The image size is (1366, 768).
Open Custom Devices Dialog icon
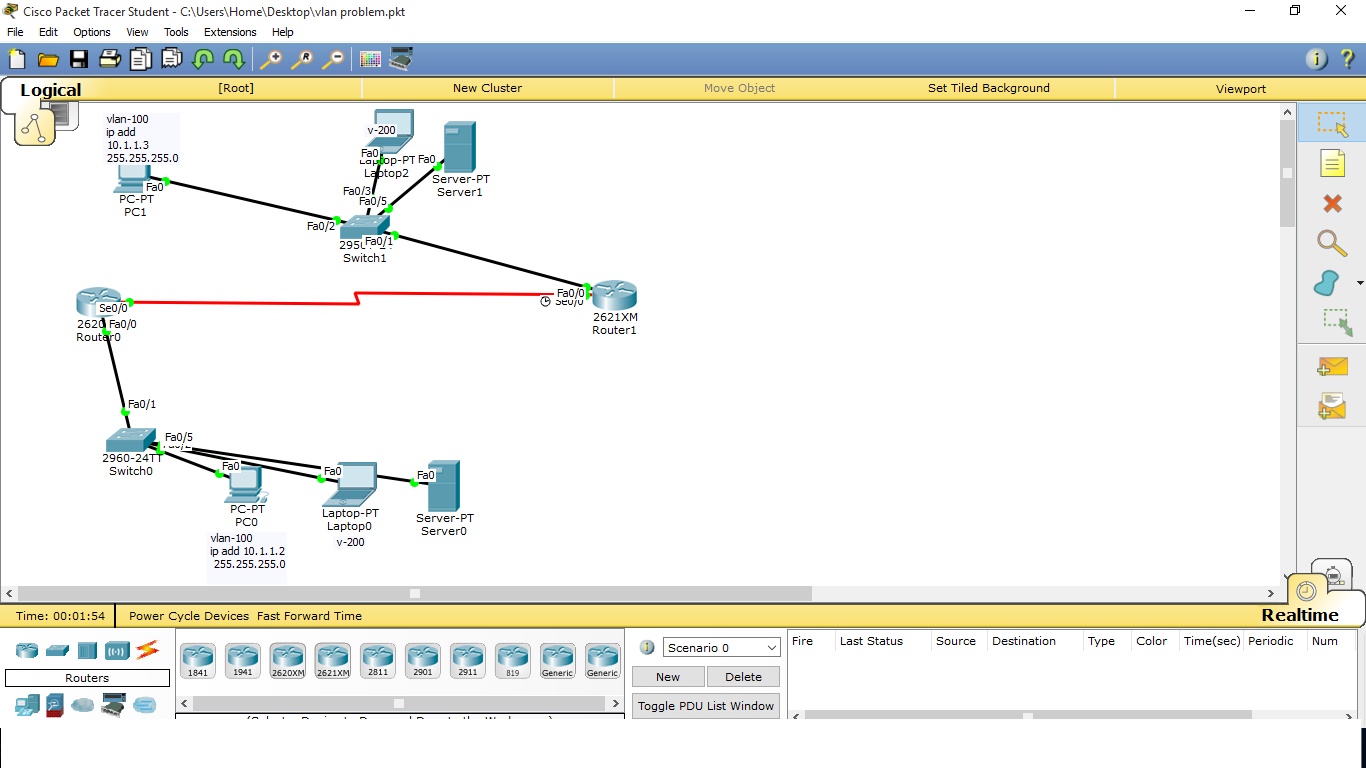(401, 59)
